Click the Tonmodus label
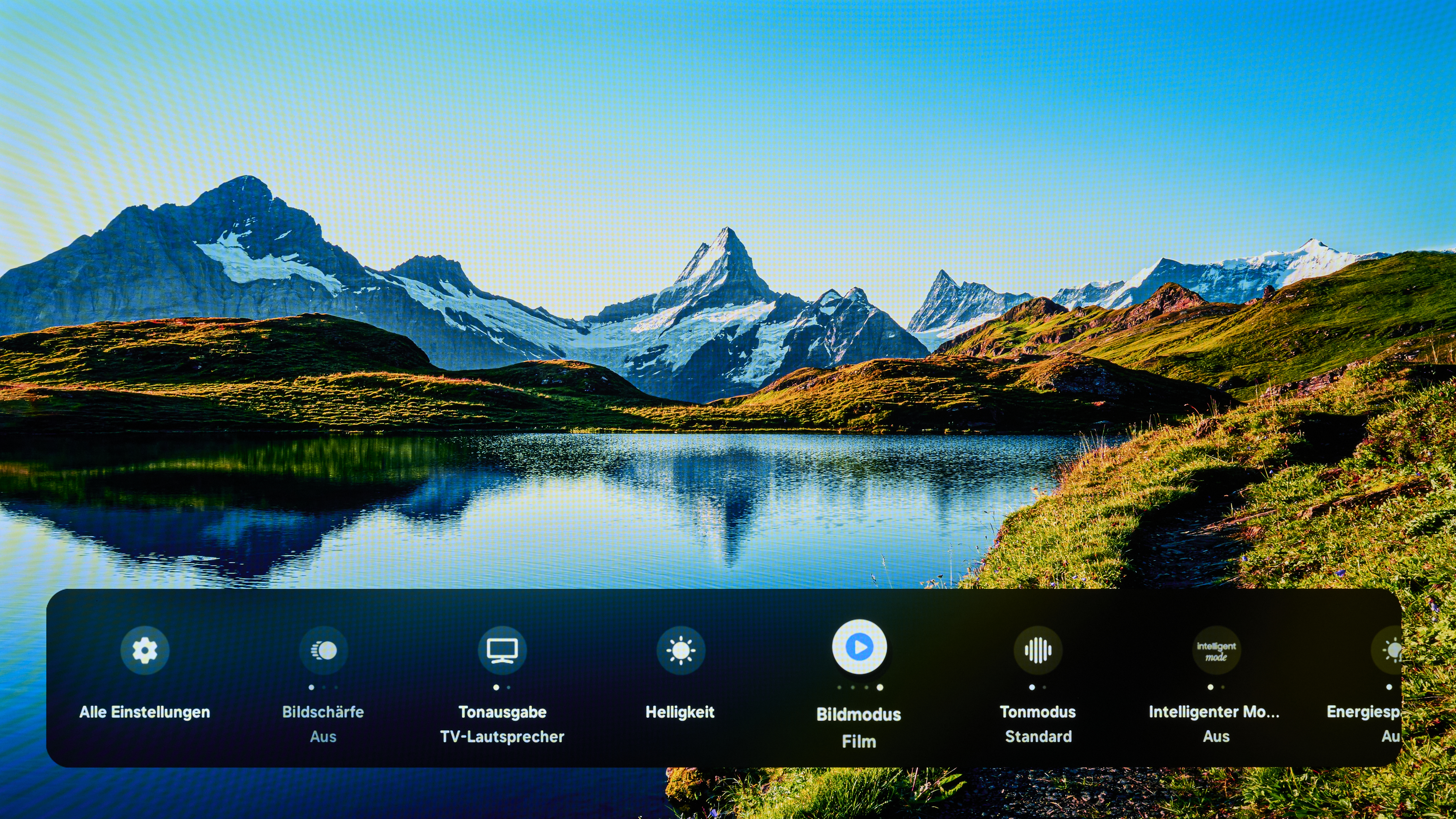The image size is (1456, 819). (x=1038, y=712)
